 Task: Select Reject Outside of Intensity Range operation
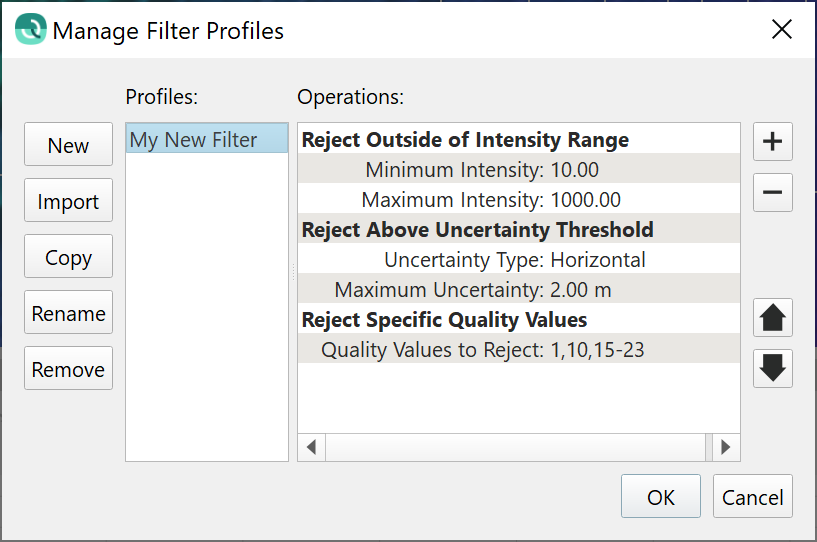[x=465, y=140]
